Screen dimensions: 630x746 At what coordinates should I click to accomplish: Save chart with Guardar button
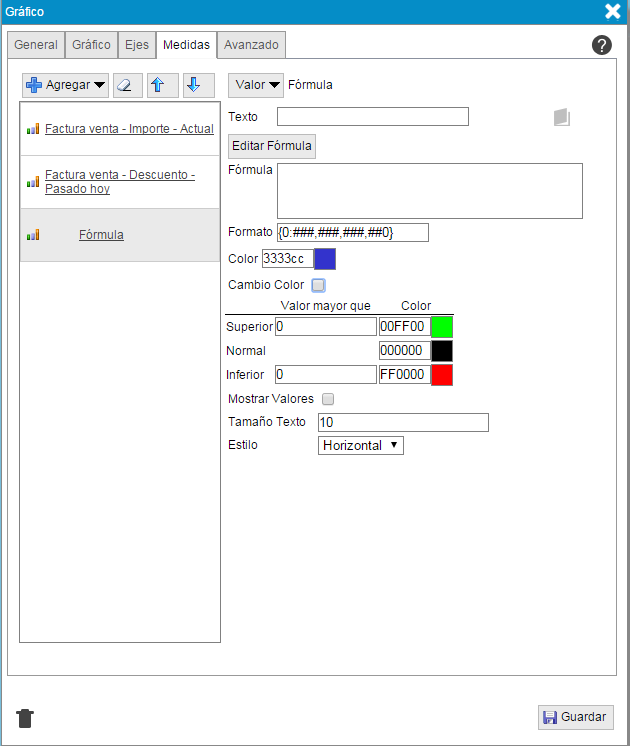click(575, 717)
